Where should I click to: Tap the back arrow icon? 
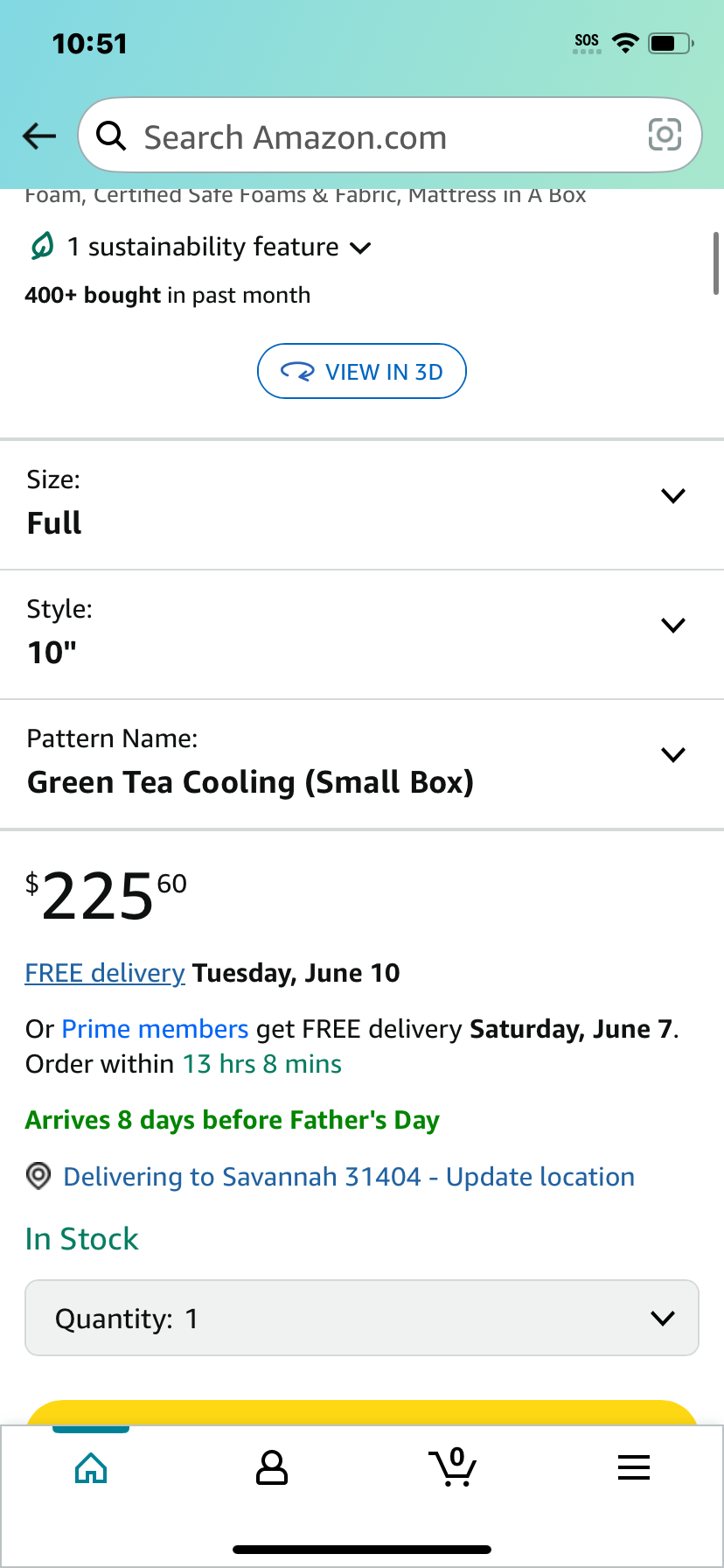tap(39, 136)
